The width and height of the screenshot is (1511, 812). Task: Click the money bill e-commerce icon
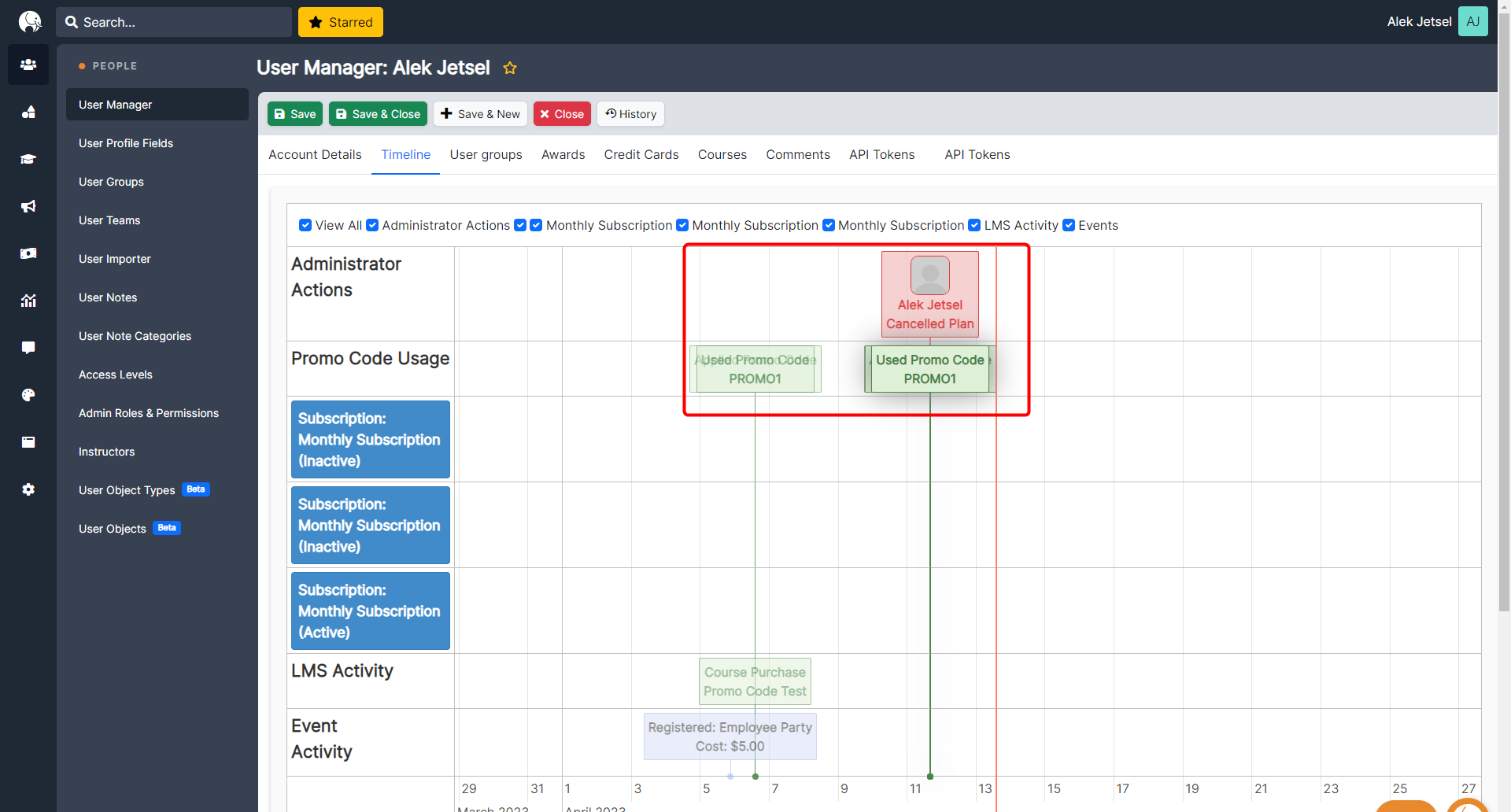28,253
